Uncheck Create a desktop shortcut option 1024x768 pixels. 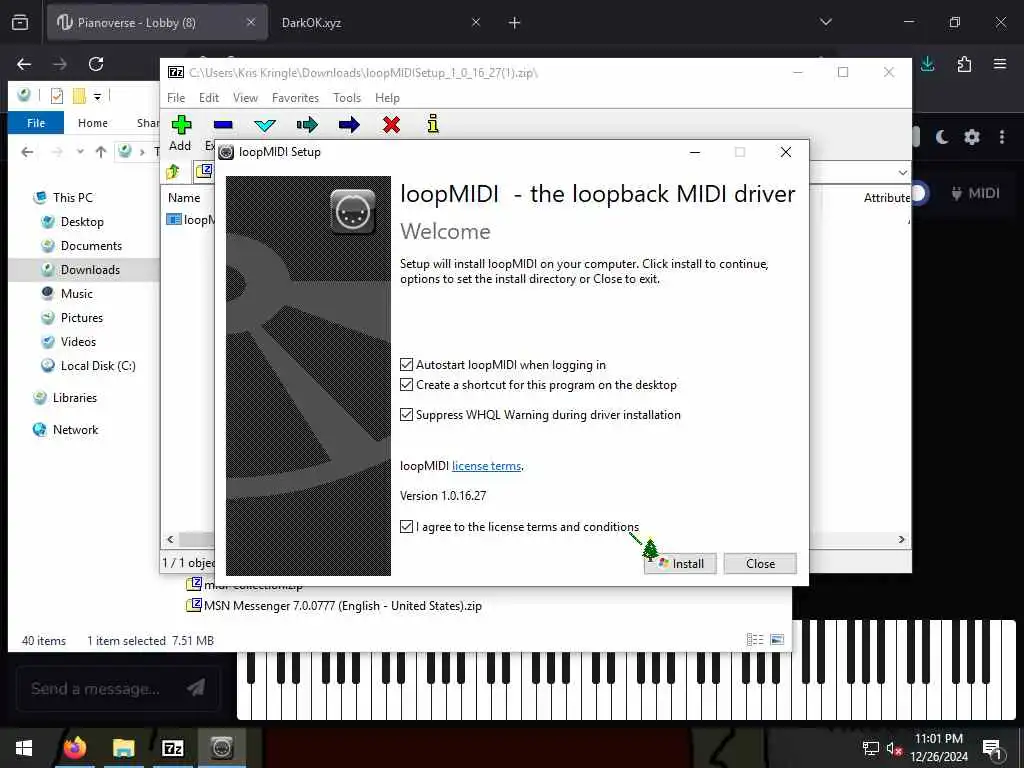coord(406,385)
